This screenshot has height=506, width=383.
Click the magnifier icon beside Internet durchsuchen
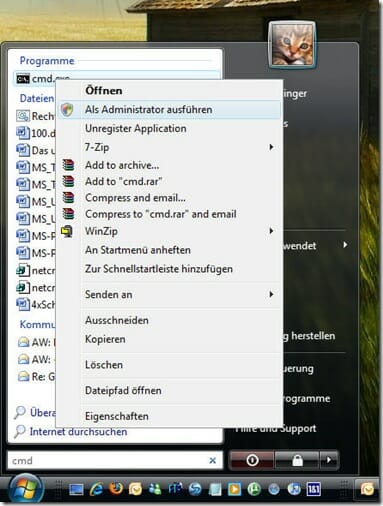tap(20, 431)
